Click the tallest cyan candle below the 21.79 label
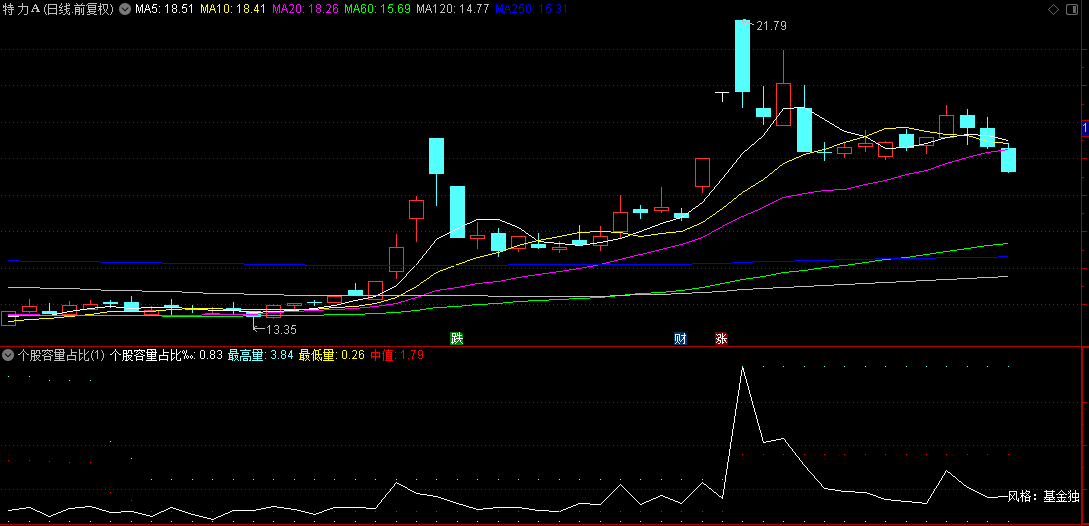The height and width of the screenshot is (526, 1089). coord(742,56)
